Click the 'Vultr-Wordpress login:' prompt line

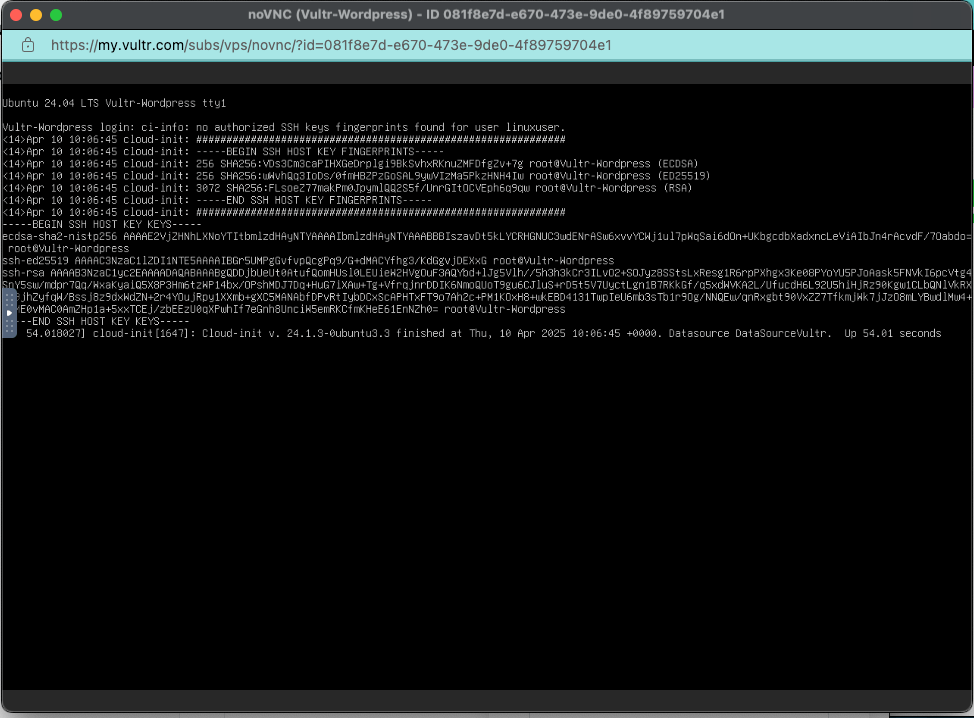284,127
